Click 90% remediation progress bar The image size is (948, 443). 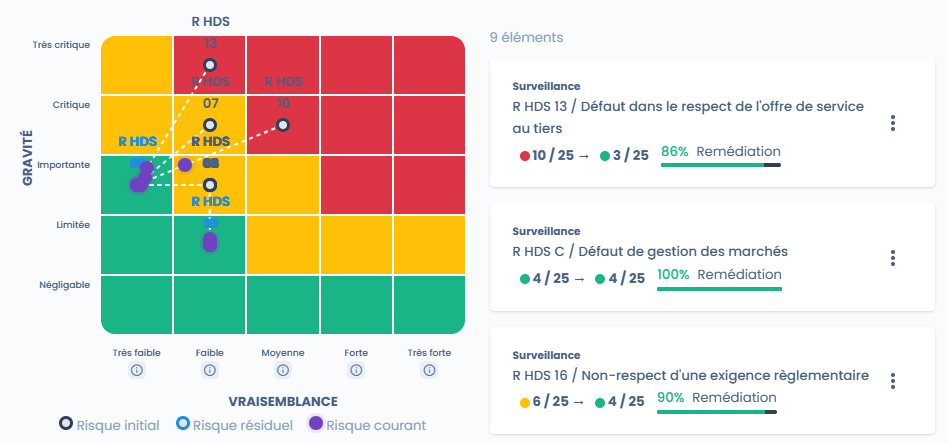(717, 410)
